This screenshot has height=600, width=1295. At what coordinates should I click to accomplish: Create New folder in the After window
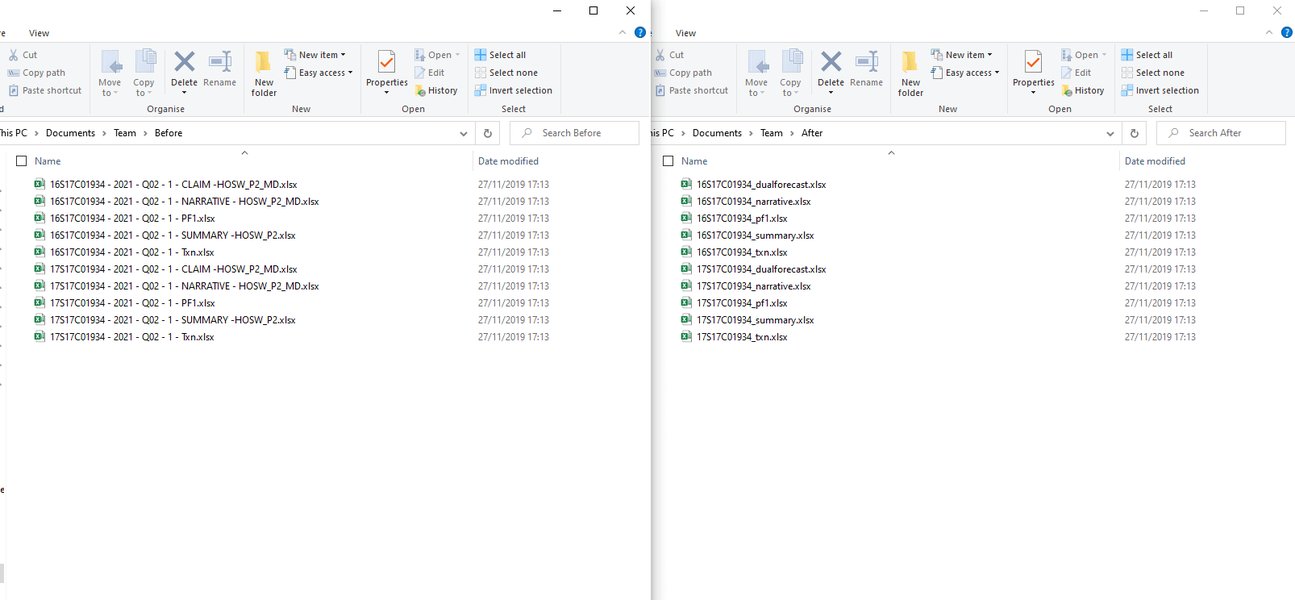coord(911,73)
